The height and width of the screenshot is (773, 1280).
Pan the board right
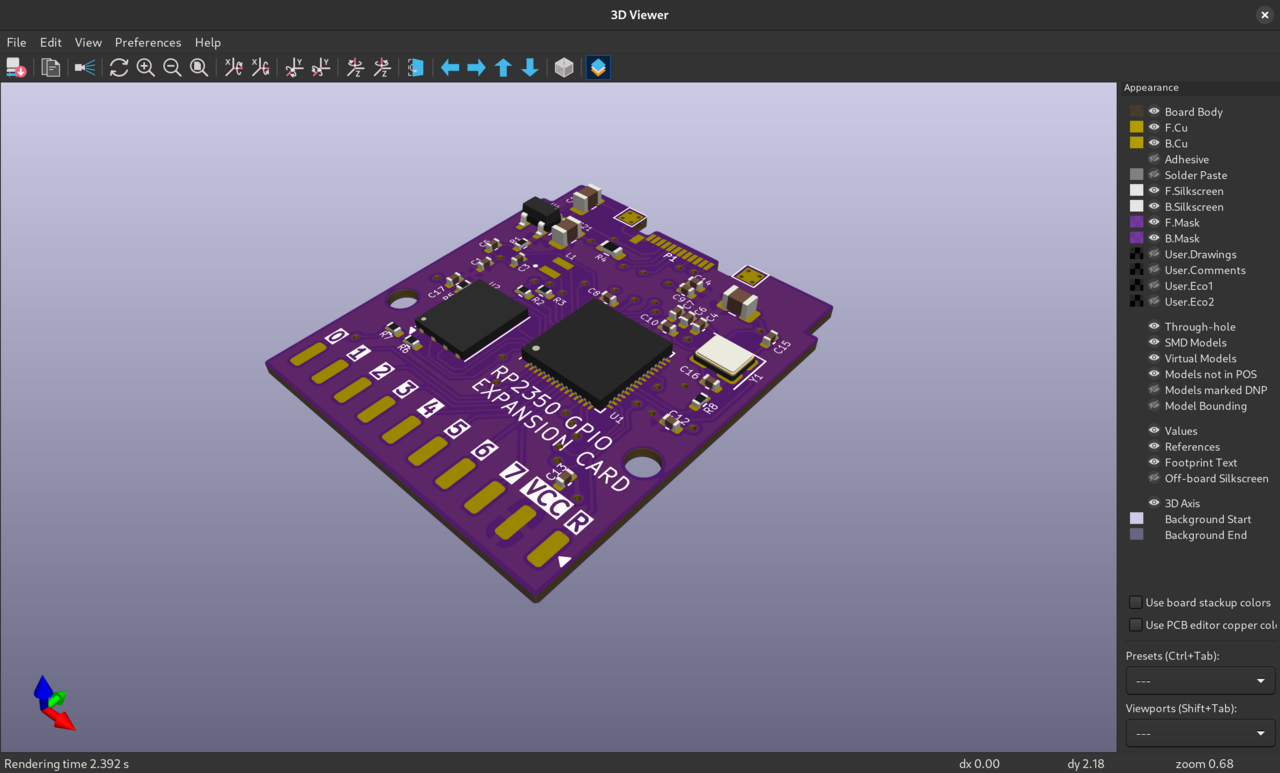pyautogui.click(x=477, y=67)
